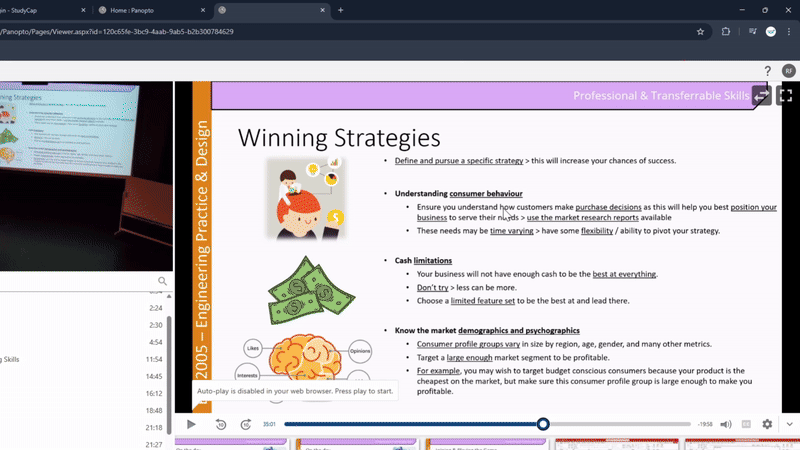Open the browser extensions menu
The image size is (800, 450).
pos(726,32)
